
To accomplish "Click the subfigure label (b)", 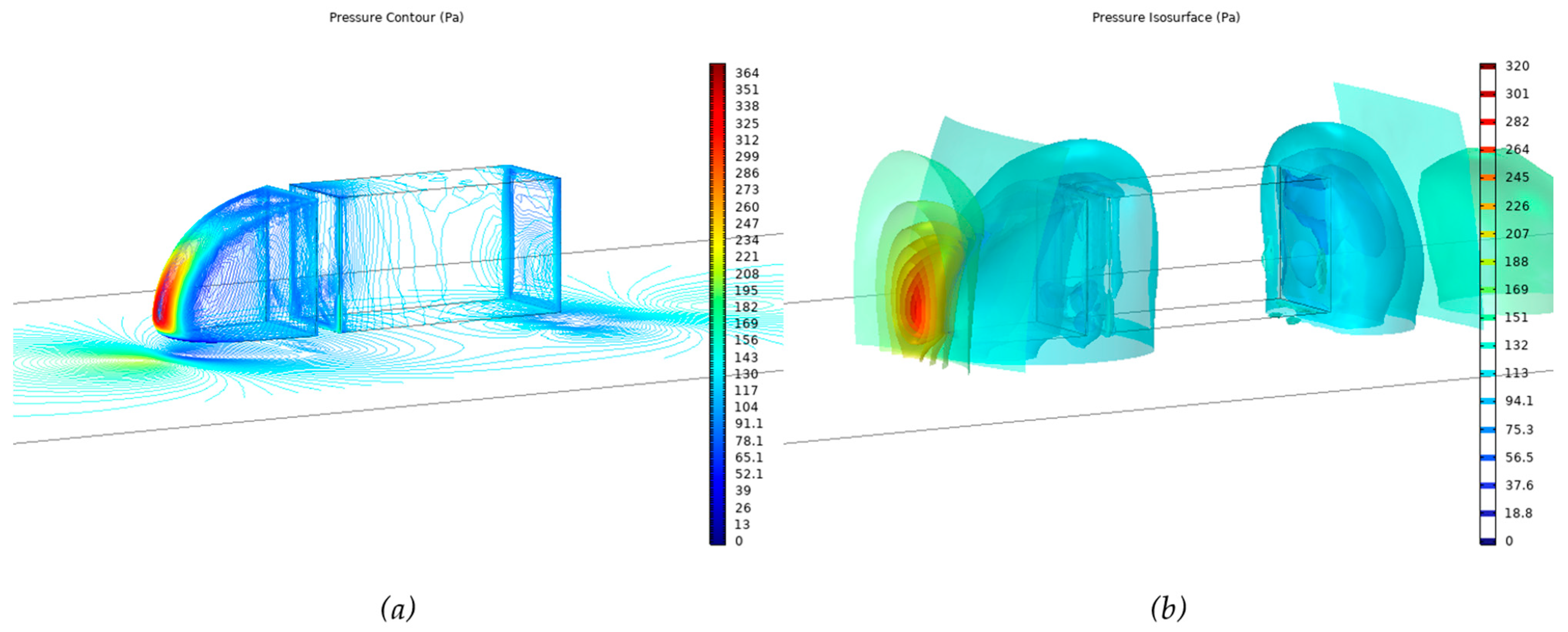I will (1168, 608).
